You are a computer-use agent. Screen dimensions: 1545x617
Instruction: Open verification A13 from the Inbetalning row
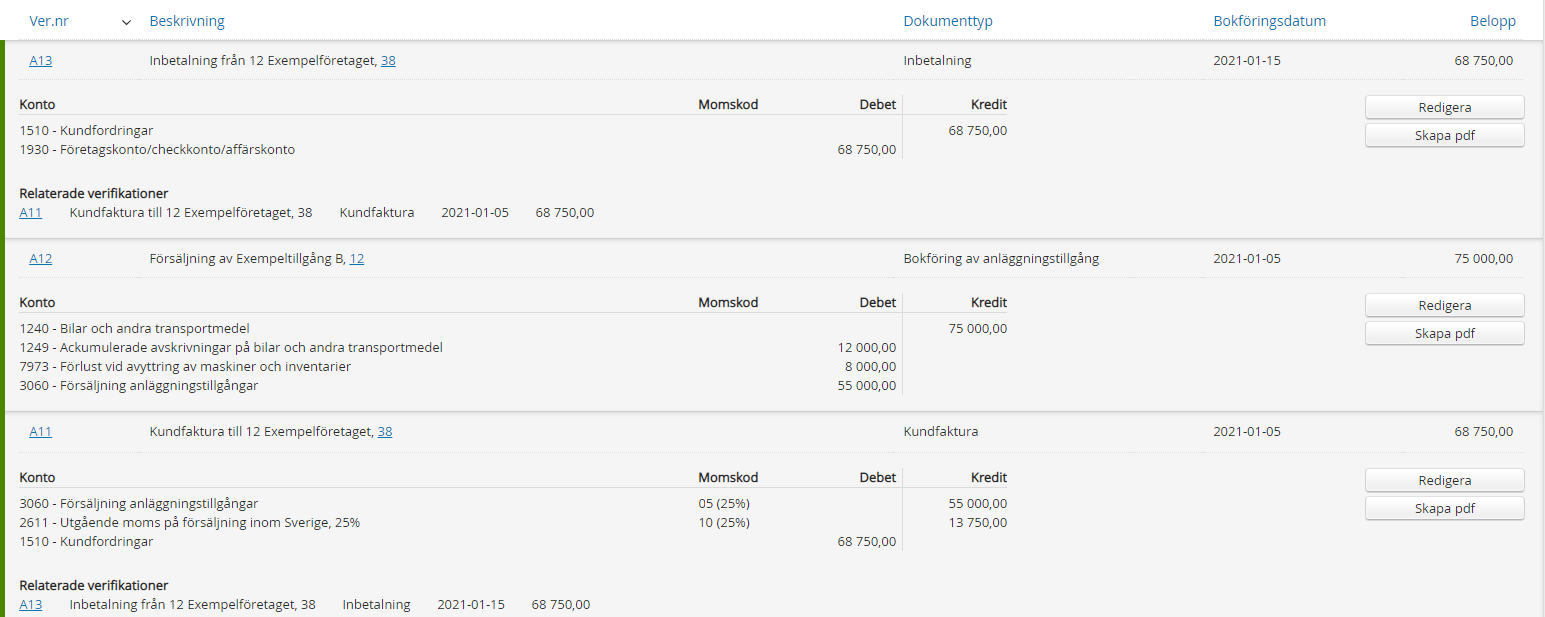pos(41,60)
